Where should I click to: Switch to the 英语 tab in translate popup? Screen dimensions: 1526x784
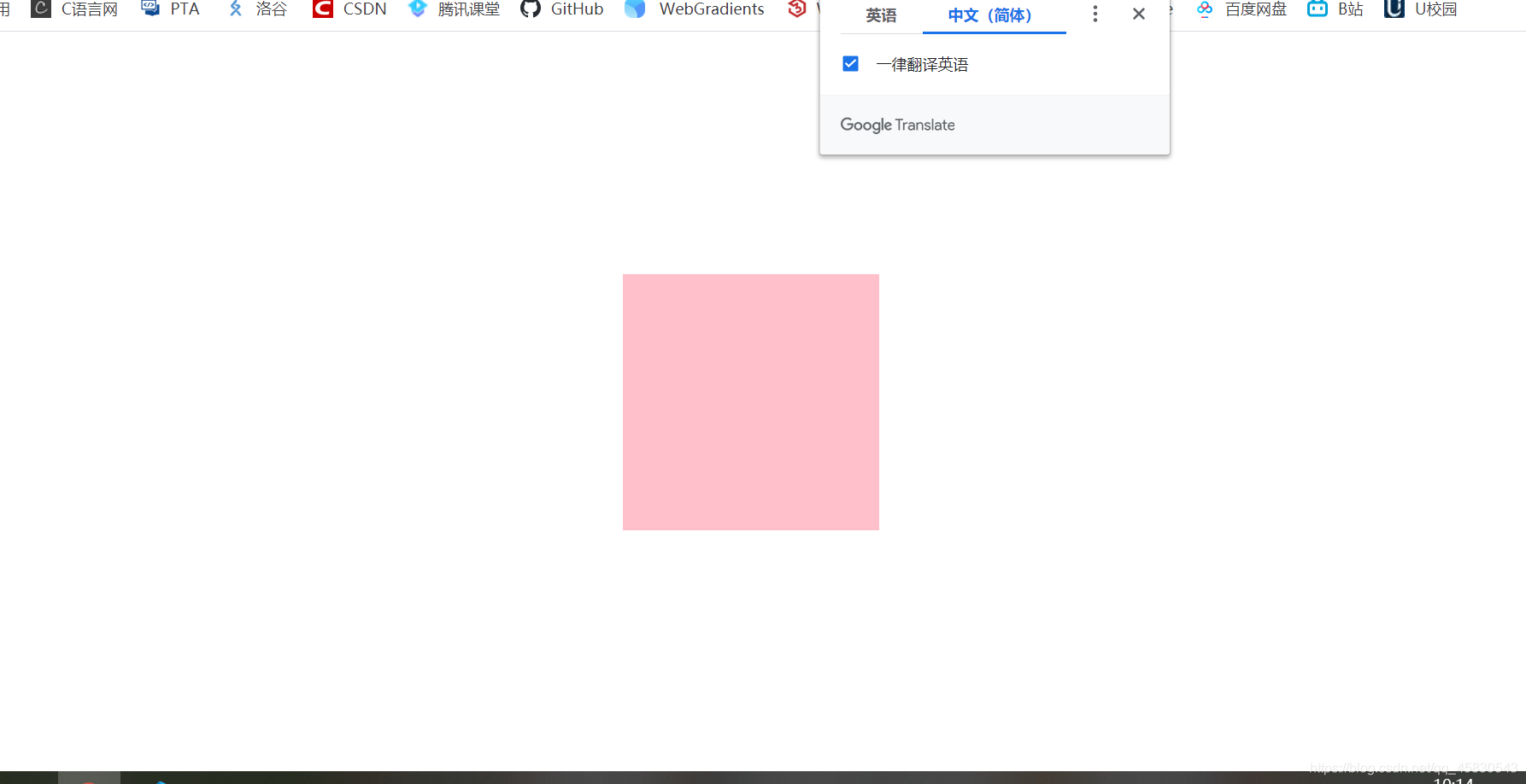881,15
